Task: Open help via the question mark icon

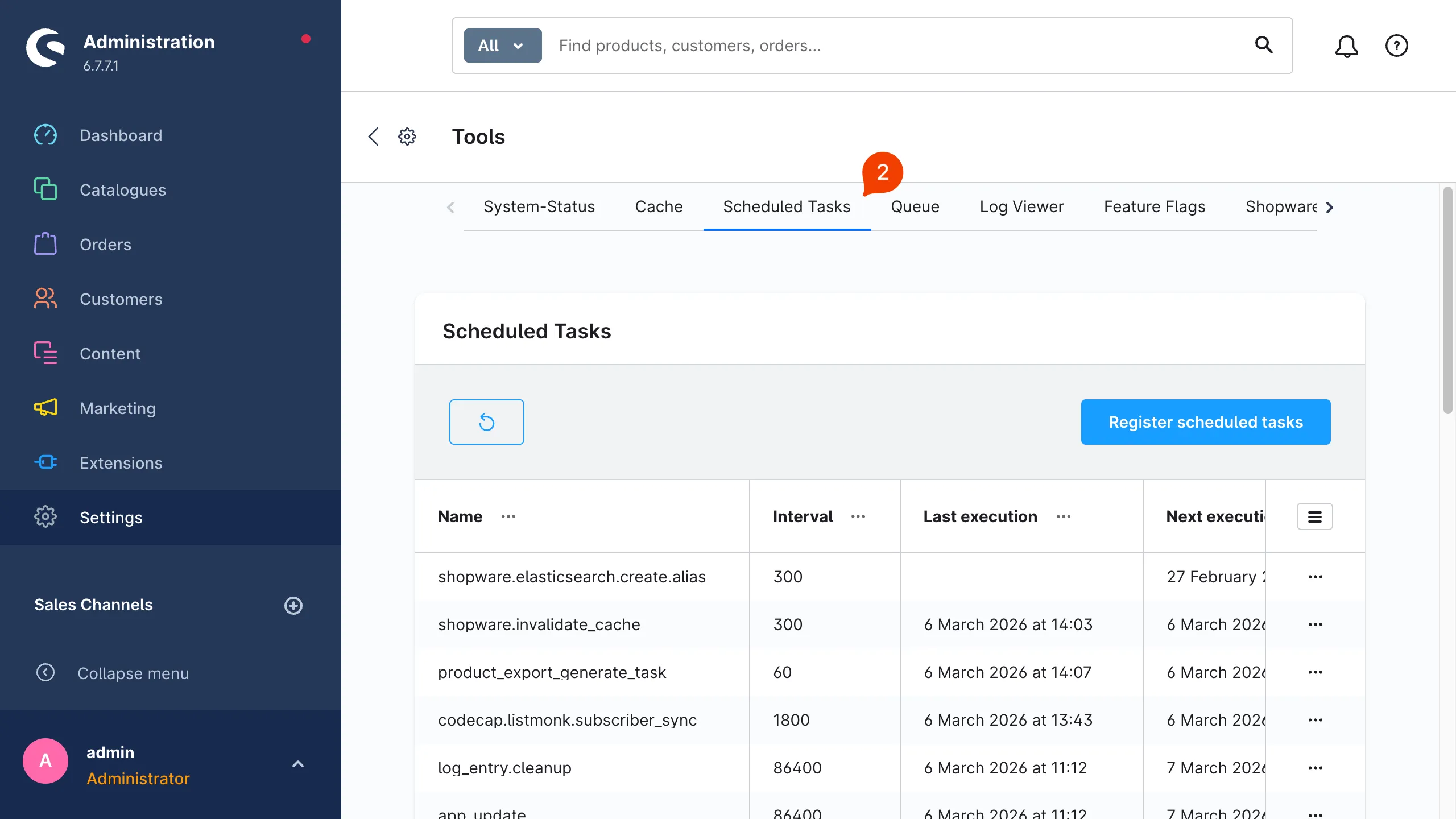Action: click(x=1397, y=46)
